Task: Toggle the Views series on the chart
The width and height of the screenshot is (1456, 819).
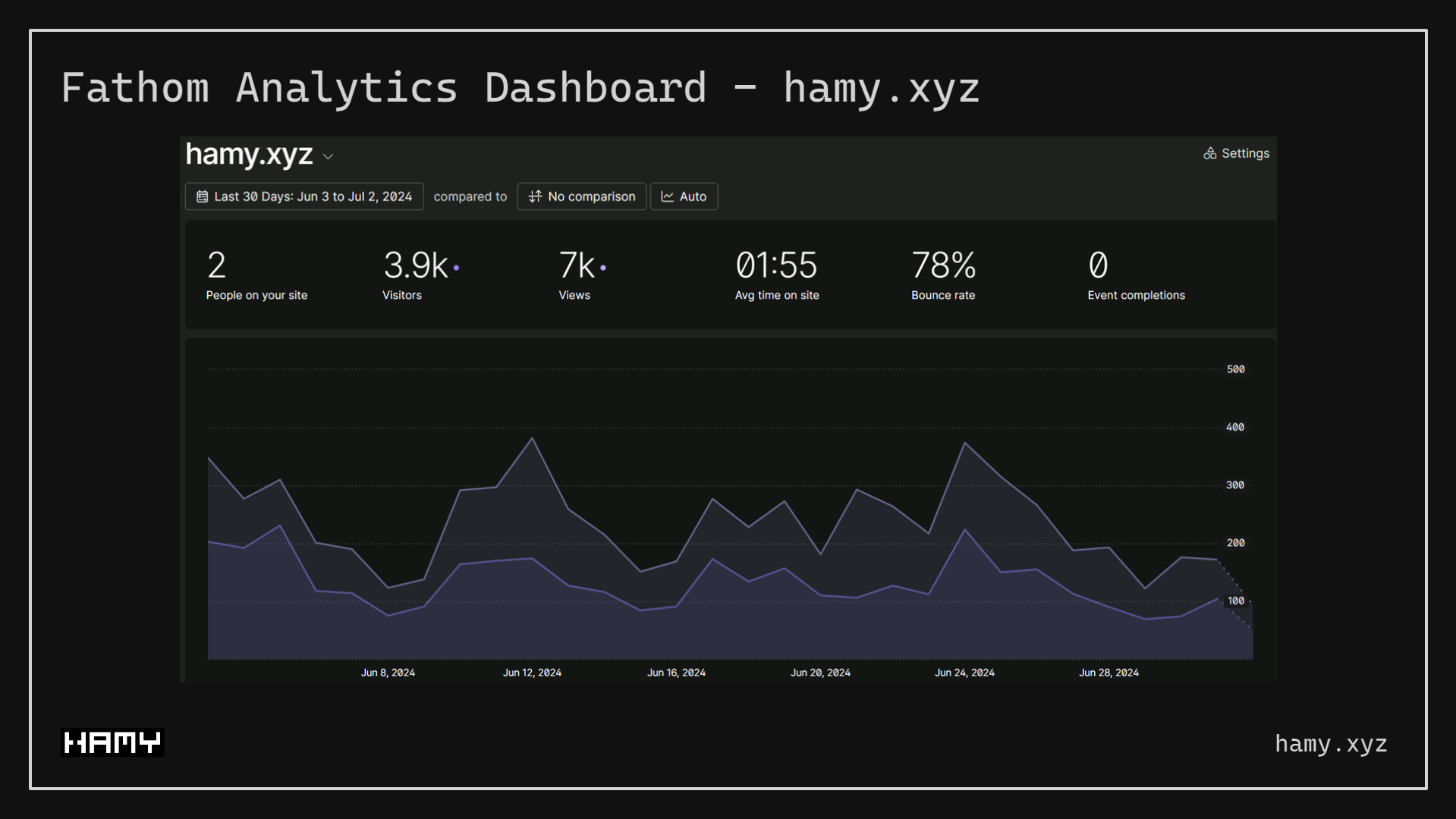Action: (574, 275)
